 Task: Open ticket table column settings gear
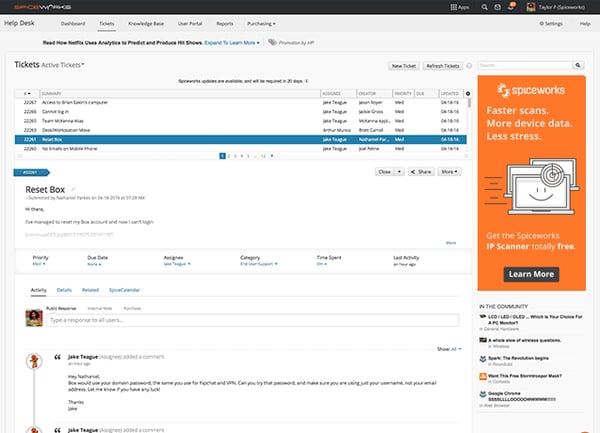(467, 93)
